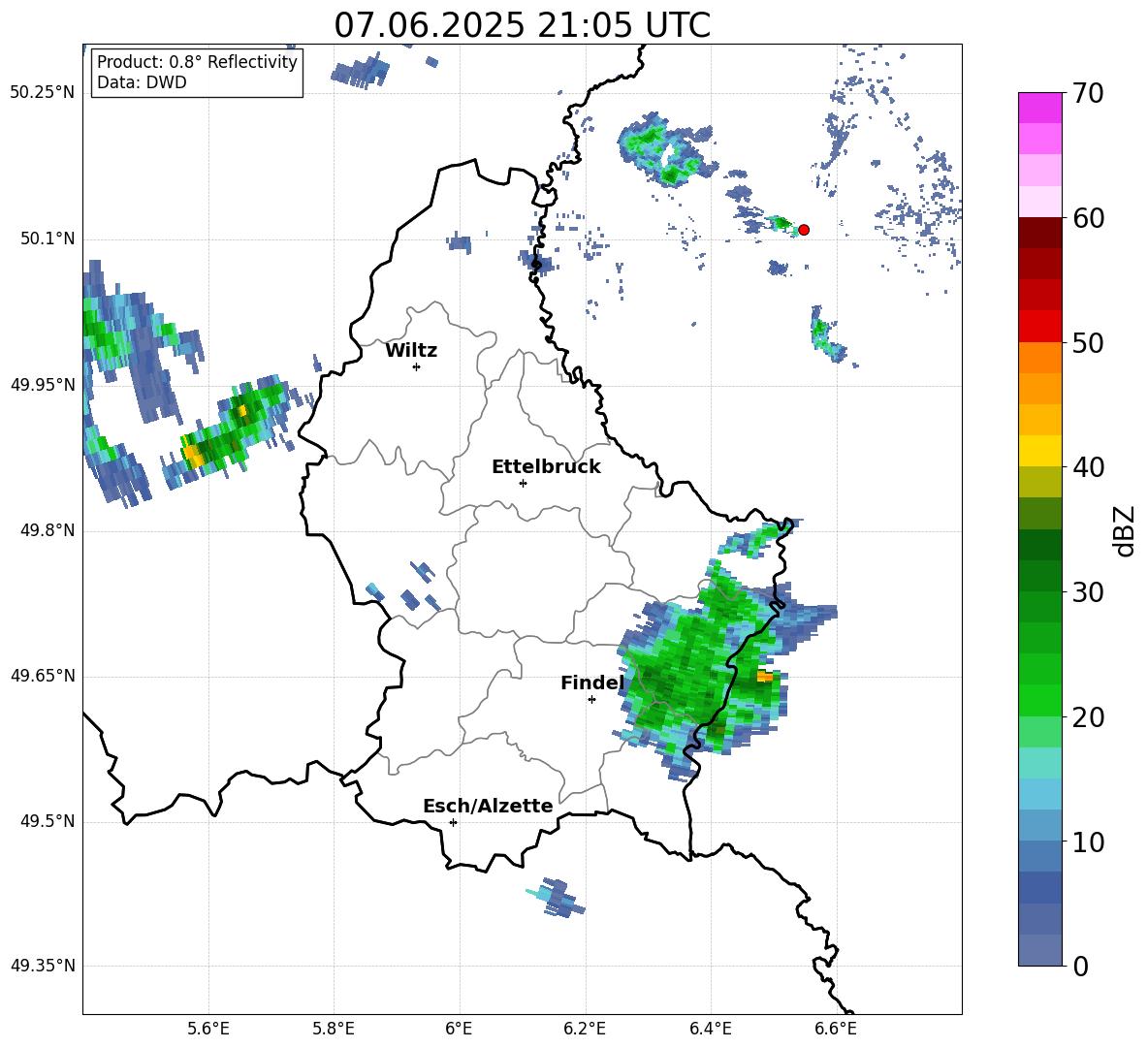Click the colorbar tick label 0
This screenshot has width=1148, height=1048.
pyautogui.click(x=1080, y=966)
